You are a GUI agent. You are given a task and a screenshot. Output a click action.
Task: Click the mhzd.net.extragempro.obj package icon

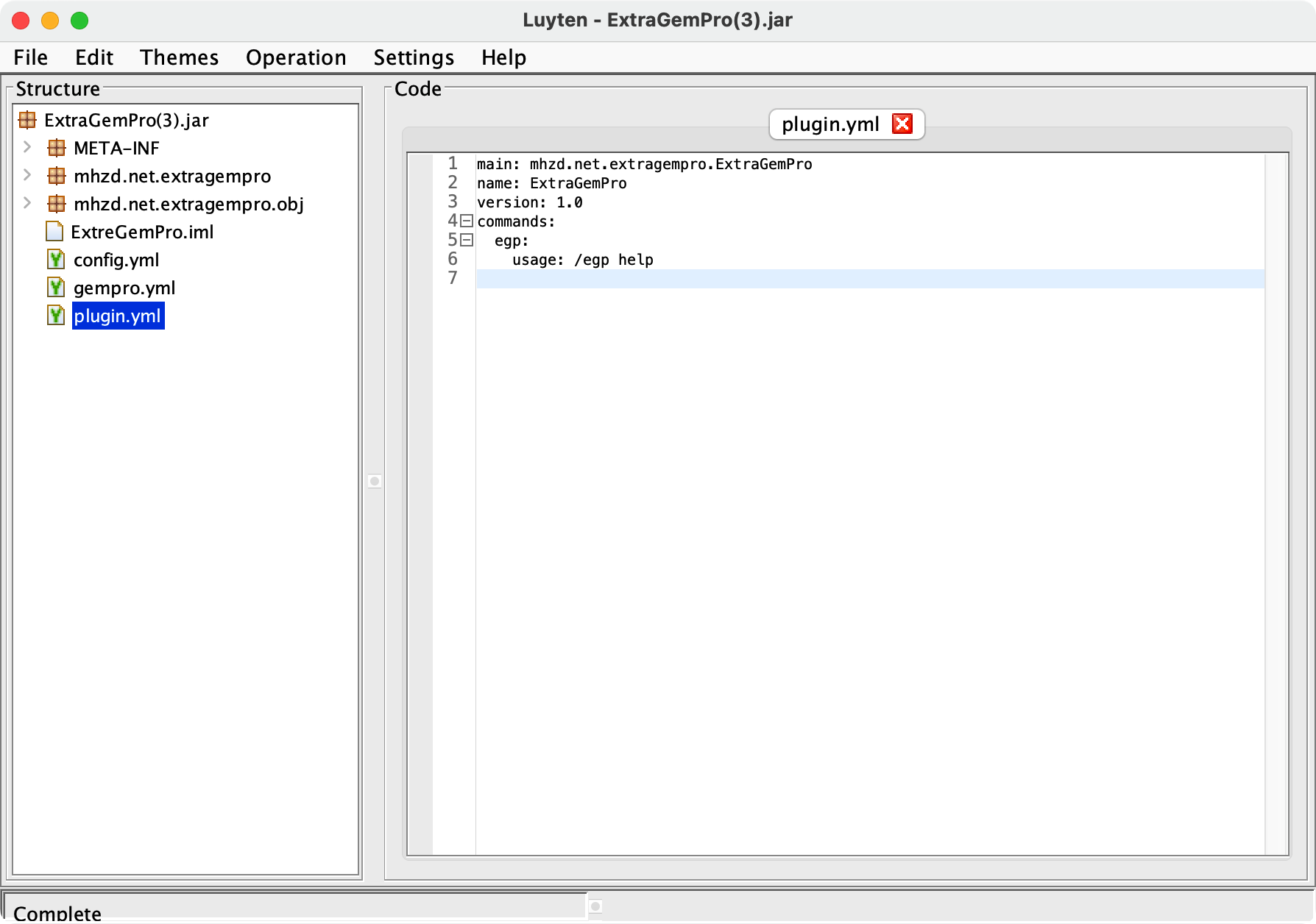[57, 204]
